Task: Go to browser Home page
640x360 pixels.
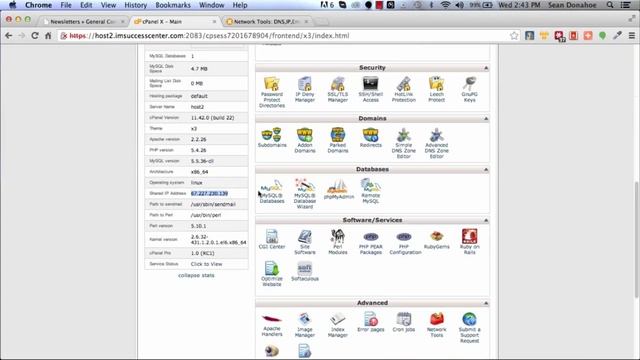Action: [x=48, y=36]
